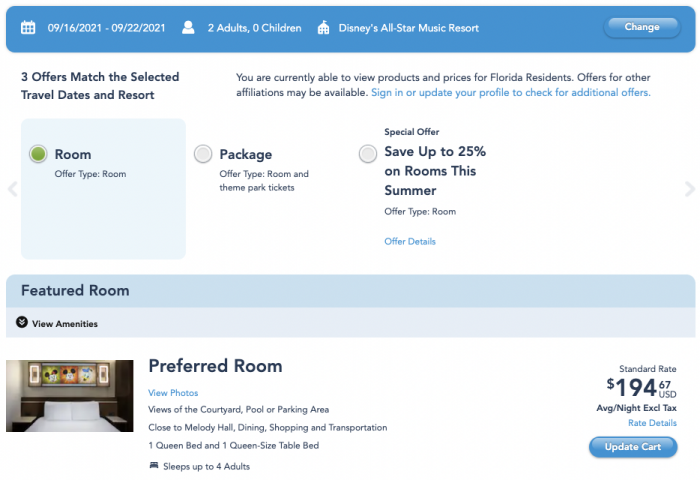Screen dimensions: 700x480
Task: Select the Save Up to 25% offer radio
Action: click(x=368, y=154)
